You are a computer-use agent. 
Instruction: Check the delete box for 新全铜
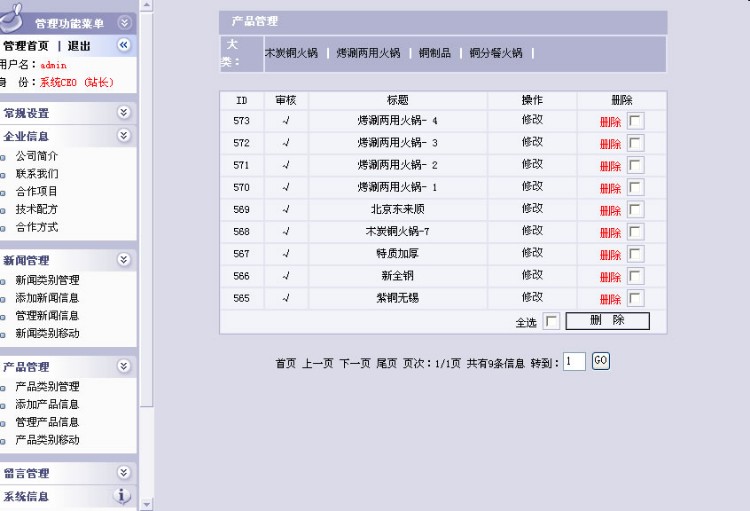[x=635, y=276]
